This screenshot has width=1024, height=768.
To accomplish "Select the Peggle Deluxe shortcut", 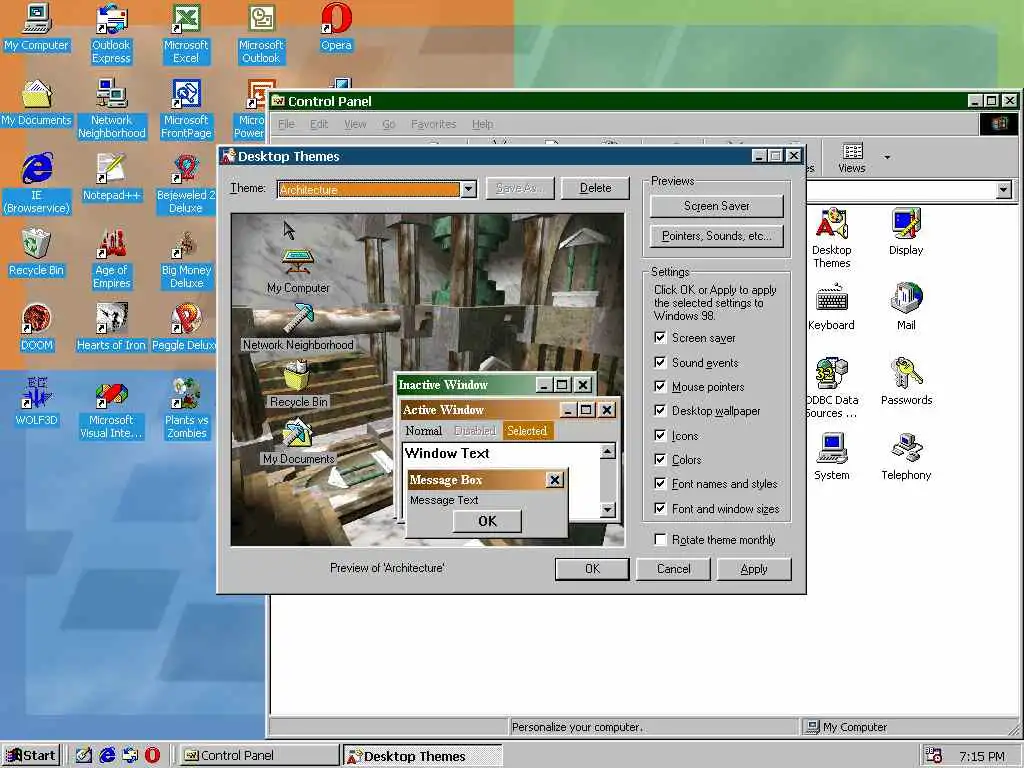I will click(x=185, y=328).
